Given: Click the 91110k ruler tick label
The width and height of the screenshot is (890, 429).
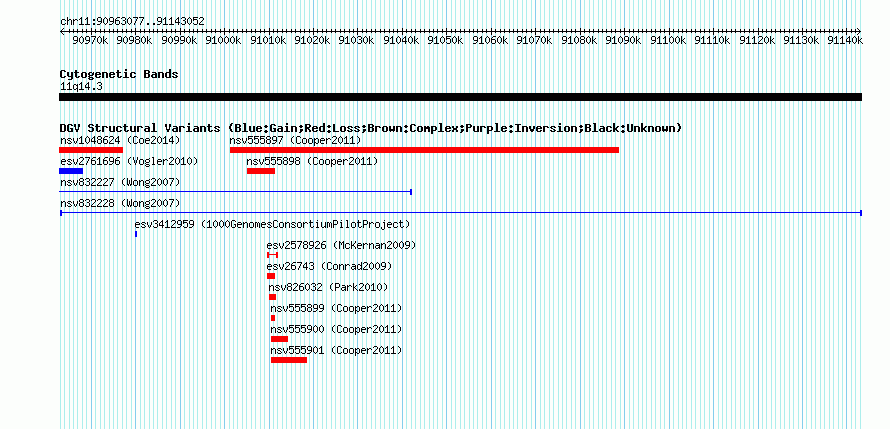Looking at the screenshot, I should 712,40.
